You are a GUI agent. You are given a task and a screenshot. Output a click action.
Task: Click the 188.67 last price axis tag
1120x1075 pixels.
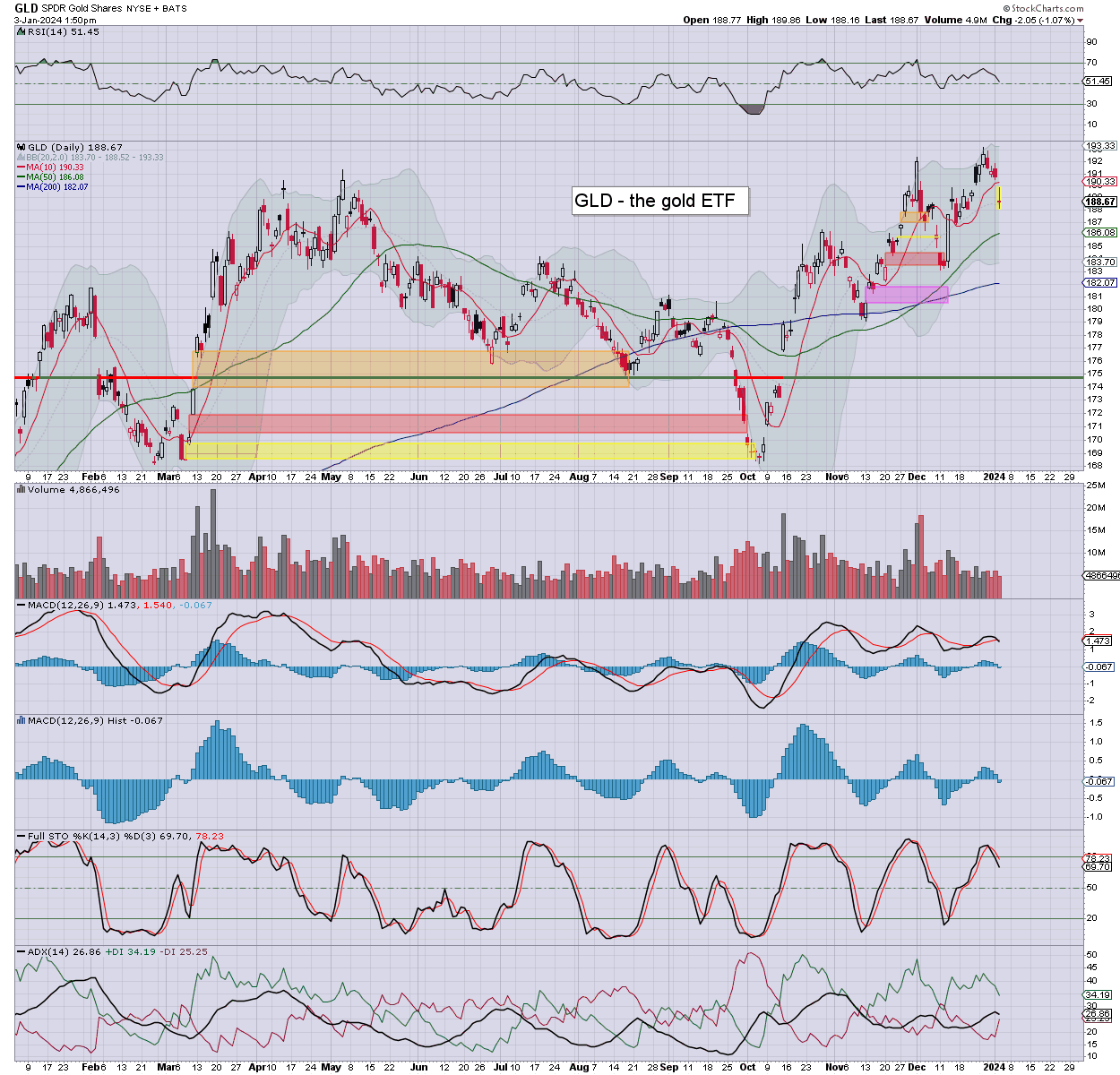click(x=1099, y=202)
